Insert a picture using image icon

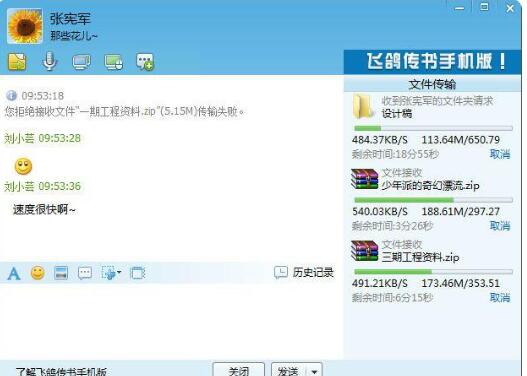pyautogui.click(x=61, y=273)
